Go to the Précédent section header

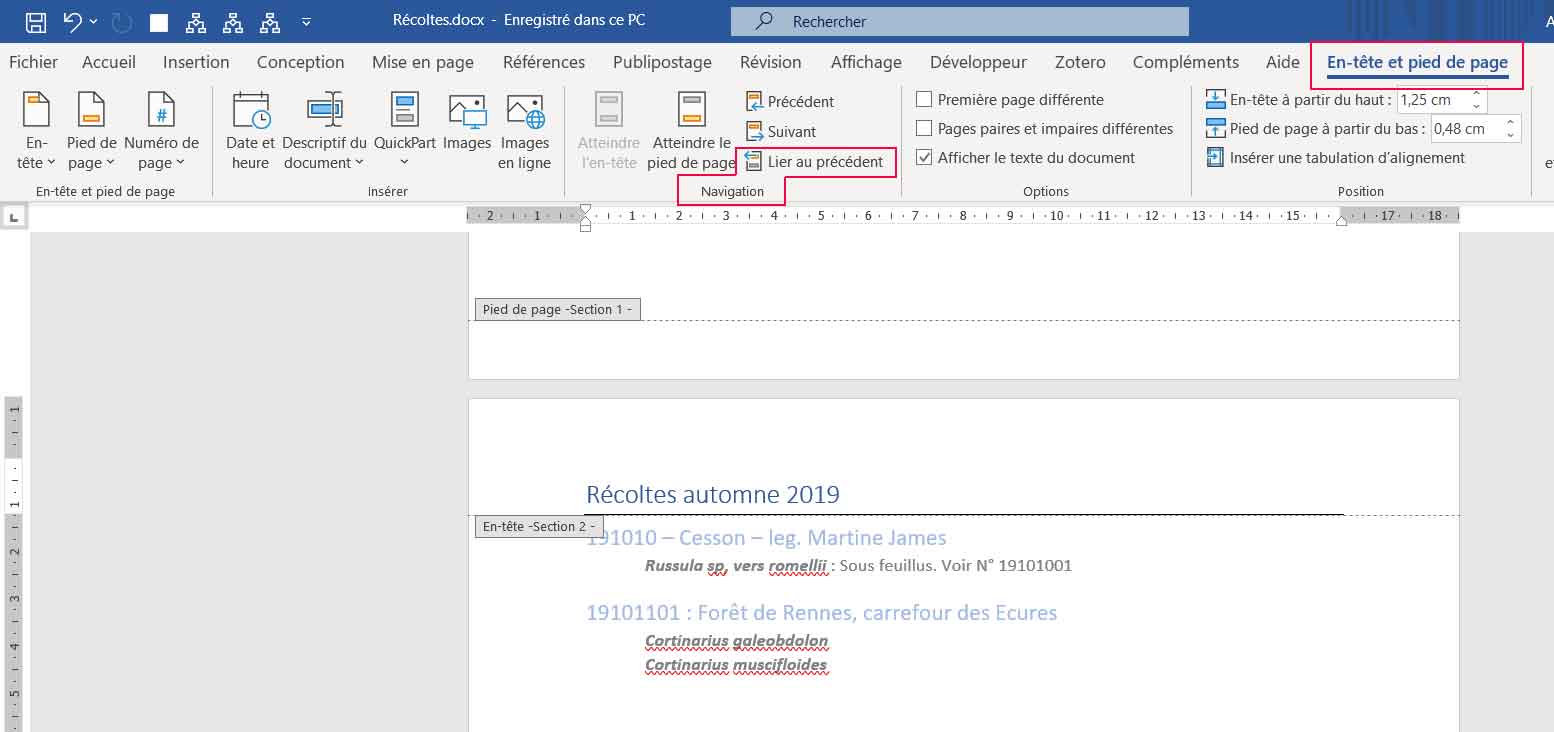790,102
